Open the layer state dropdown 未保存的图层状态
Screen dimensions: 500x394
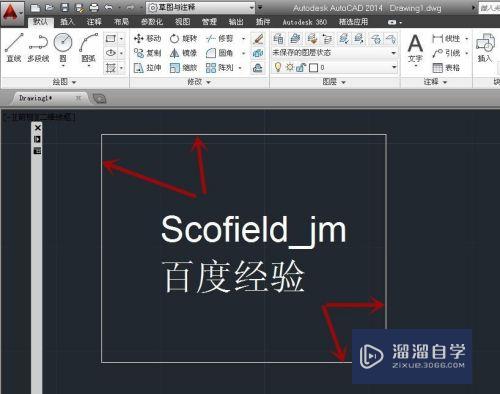click(335, 53)
